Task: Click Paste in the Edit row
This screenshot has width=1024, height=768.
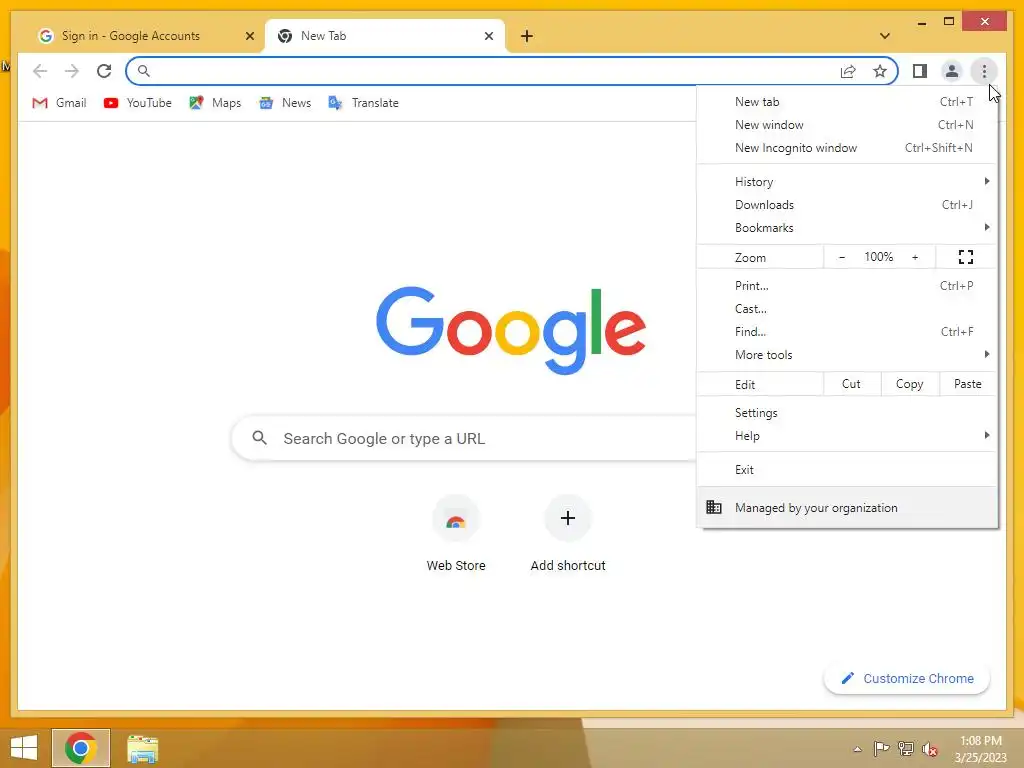Action: pyautogui.click(x=968, y=384)
